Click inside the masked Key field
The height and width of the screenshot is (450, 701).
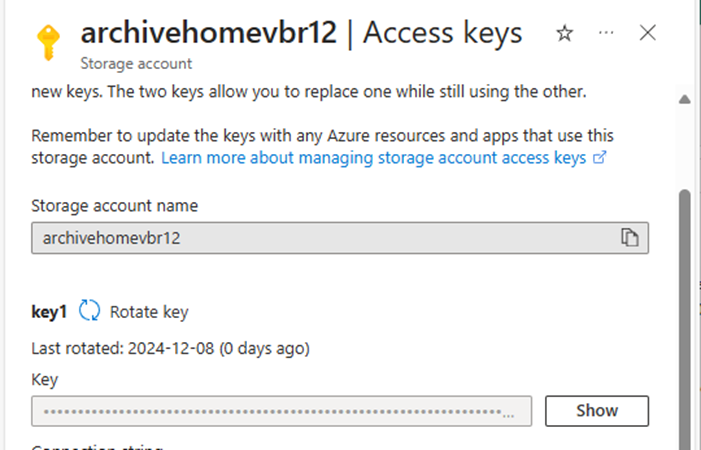coord(282,411)
